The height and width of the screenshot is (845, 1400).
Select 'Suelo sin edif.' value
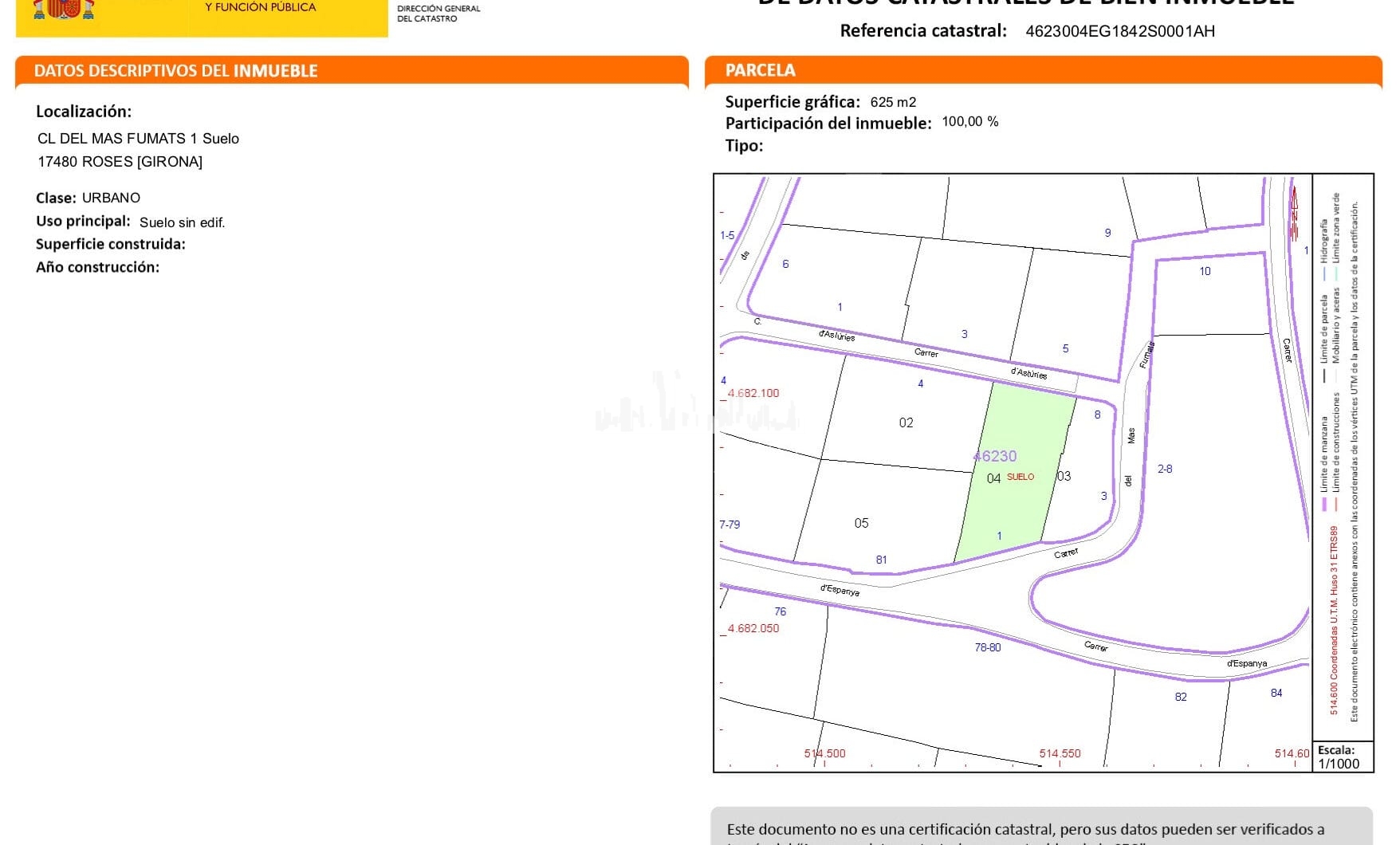pyautogui.click(x=182, y=222)
